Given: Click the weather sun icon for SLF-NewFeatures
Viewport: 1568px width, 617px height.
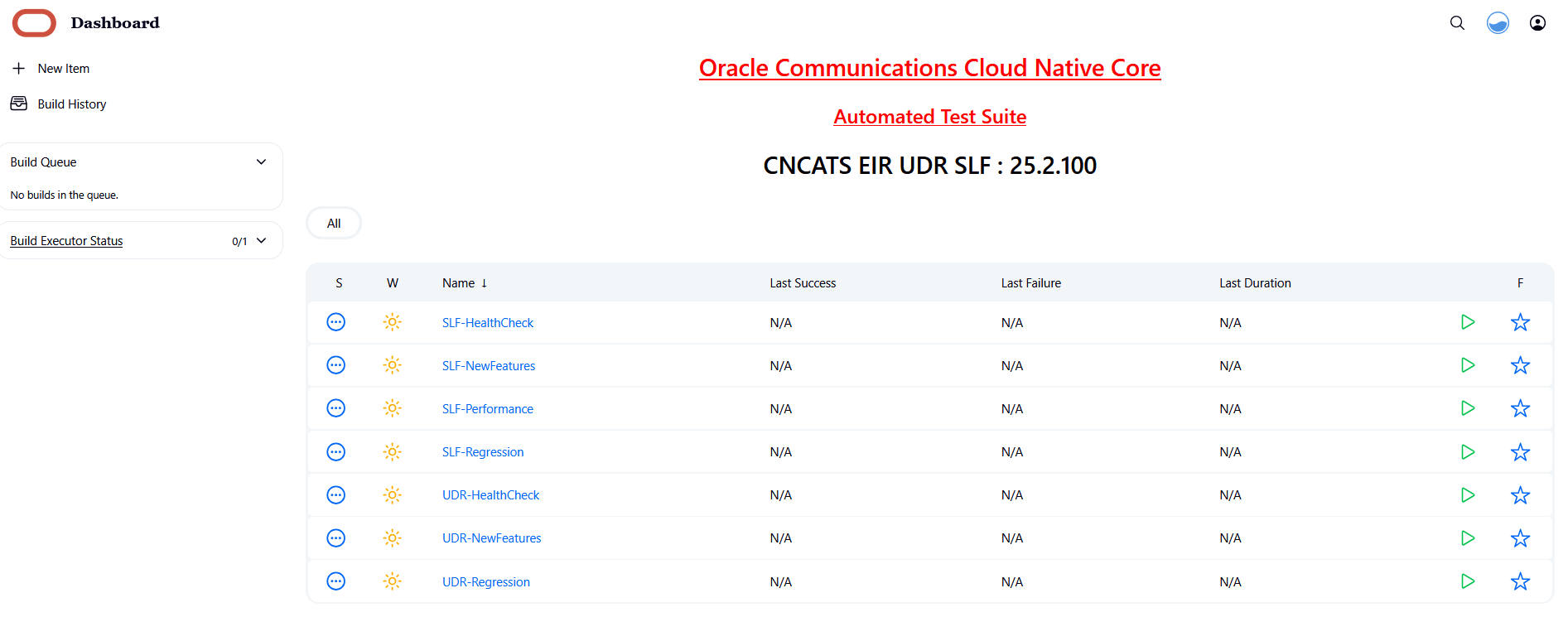Looking at the screenshot, I should [393, 365].
